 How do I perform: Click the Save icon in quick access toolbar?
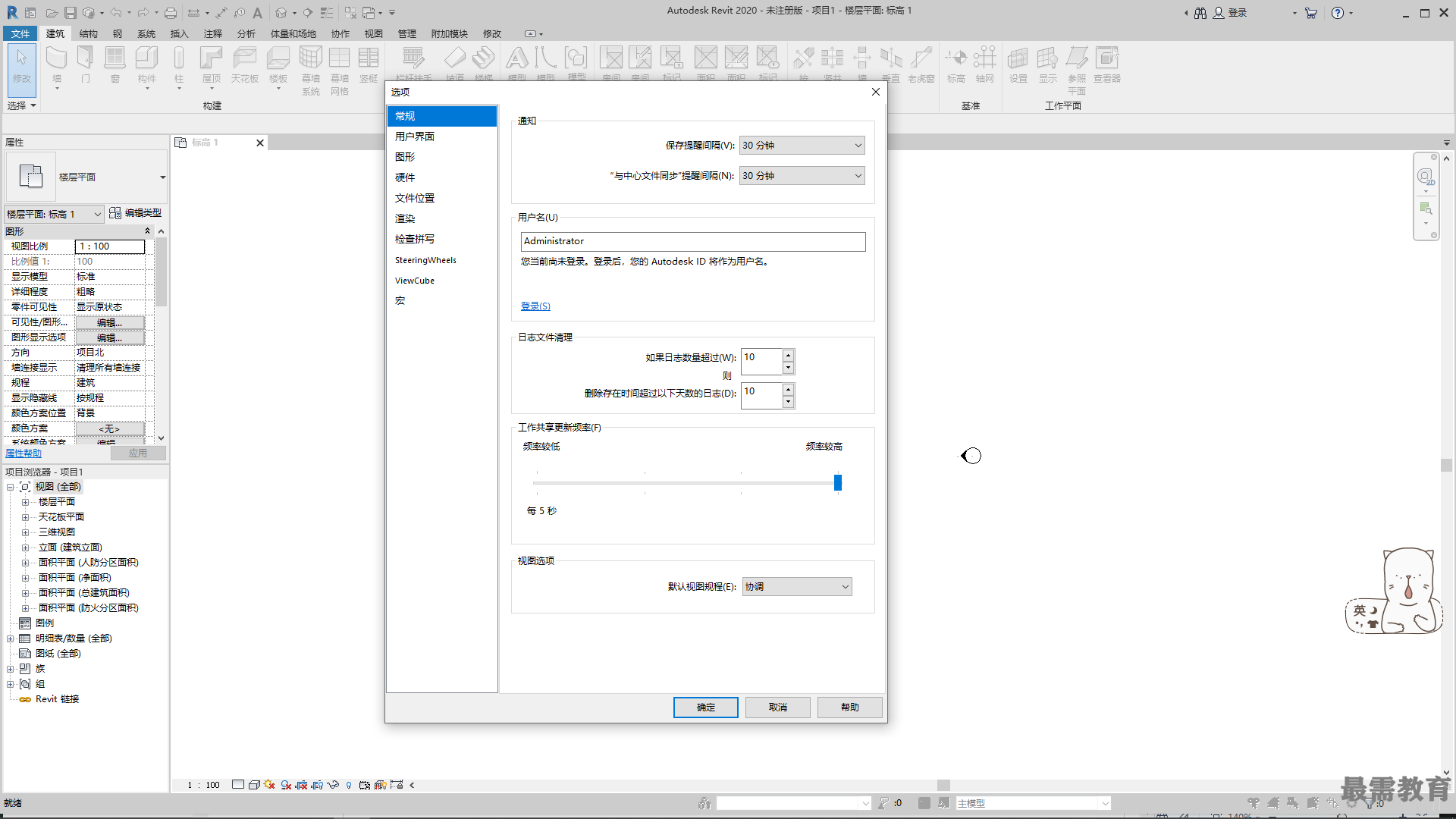(70, 13)
